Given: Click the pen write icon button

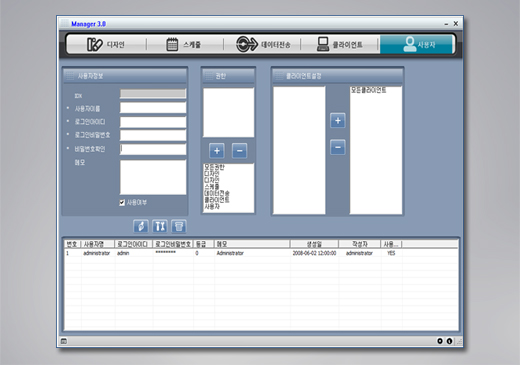Looking at the screenshot, I should [x=141, y=226].
